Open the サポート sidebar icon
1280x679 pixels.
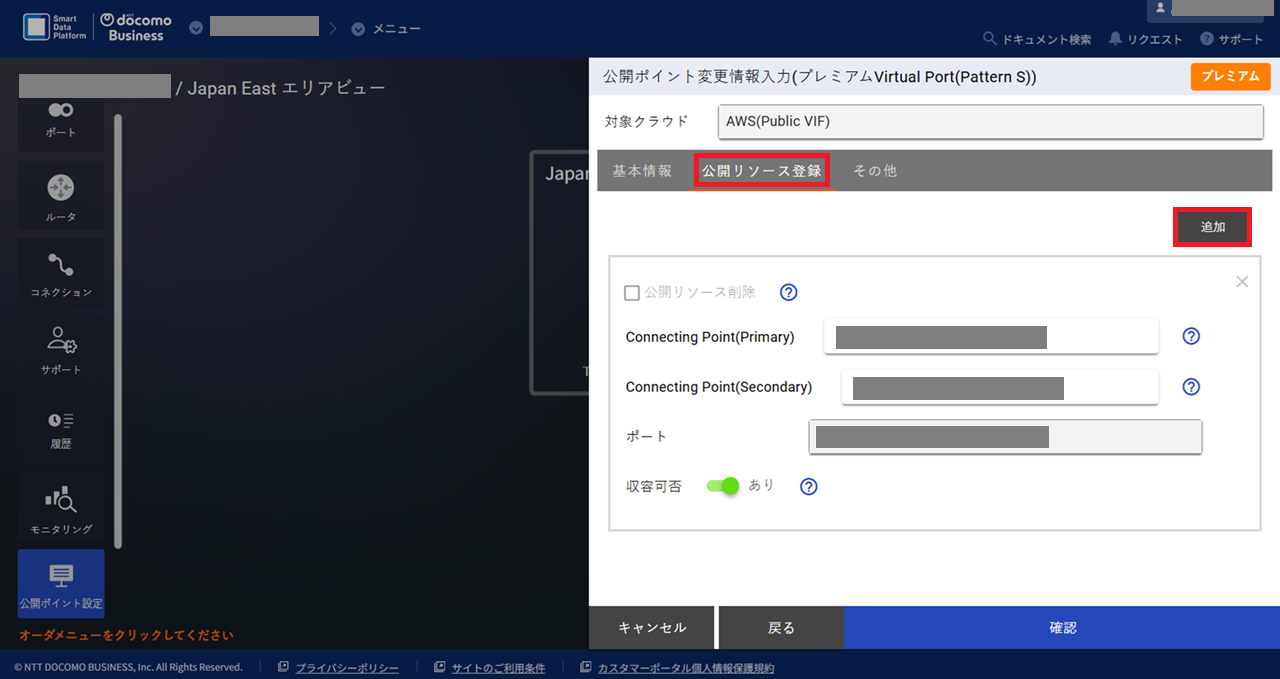click(x=61, y=350)
